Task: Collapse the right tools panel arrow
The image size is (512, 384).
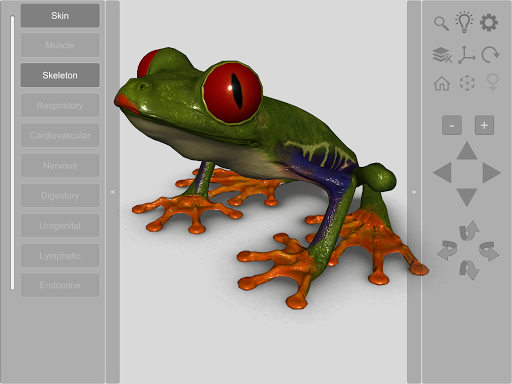Action: (414, 192)
